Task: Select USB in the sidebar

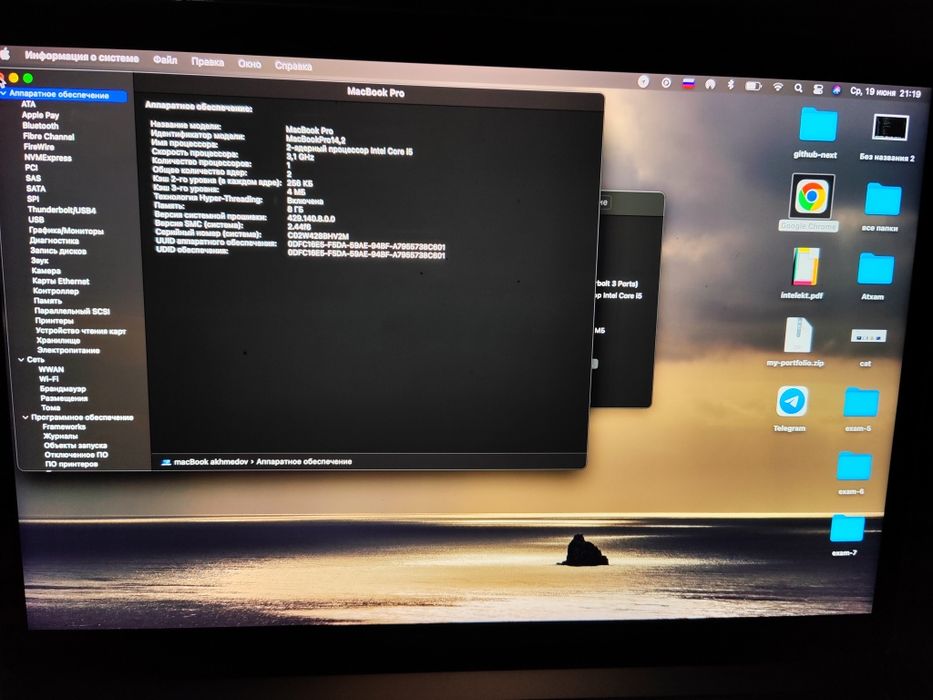Action: [36, 220]
